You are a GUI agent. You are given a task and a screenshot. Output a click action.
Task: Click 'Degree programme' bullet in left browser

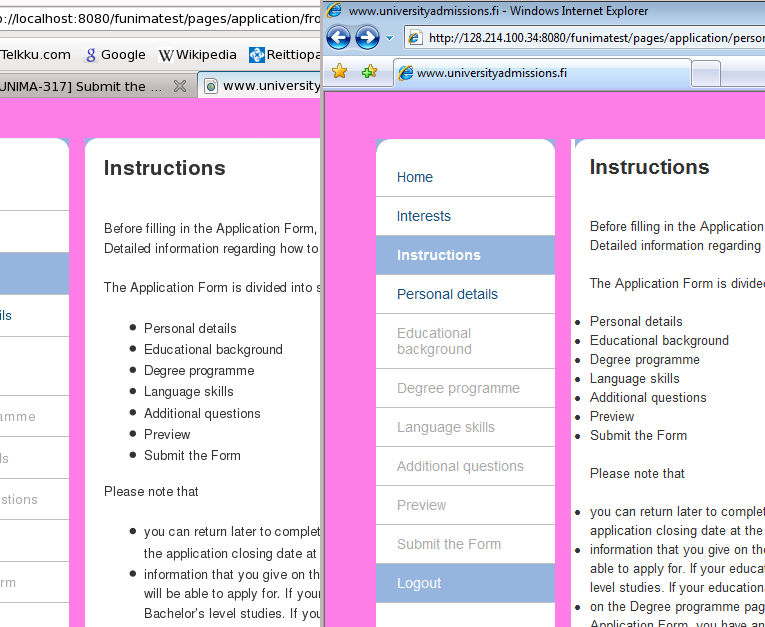(x=199, y=370)
